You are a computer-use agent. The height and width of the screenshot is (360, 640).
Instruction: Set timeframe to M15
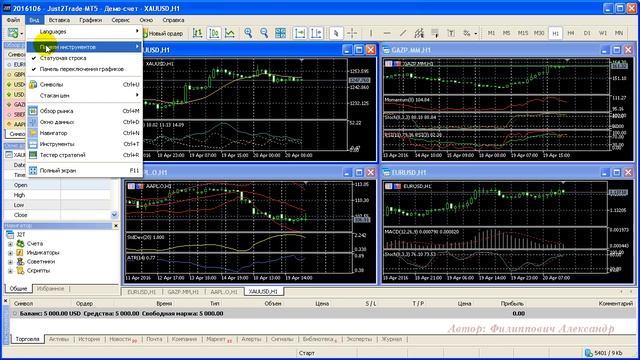pyautogui.click(x=523, y=33)
